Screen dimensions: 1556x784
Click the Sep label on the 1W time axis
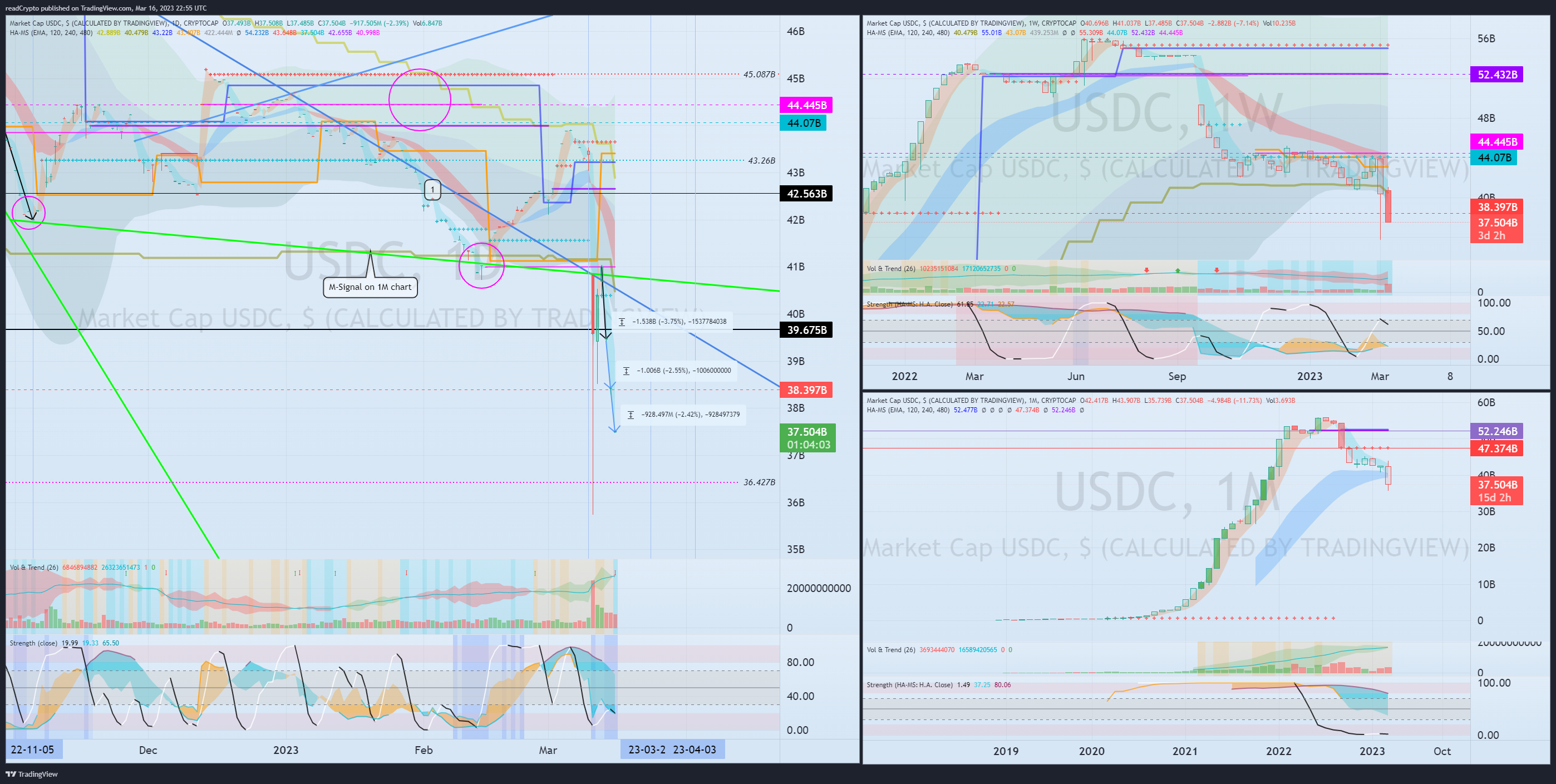pos(1176,376)
